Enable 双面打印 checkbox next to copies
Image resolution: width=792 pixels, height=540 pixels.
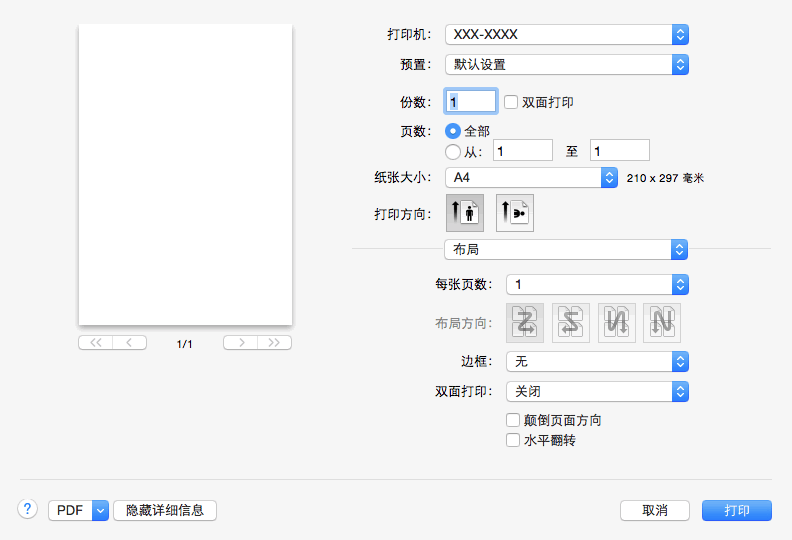[x=511, y=102]
